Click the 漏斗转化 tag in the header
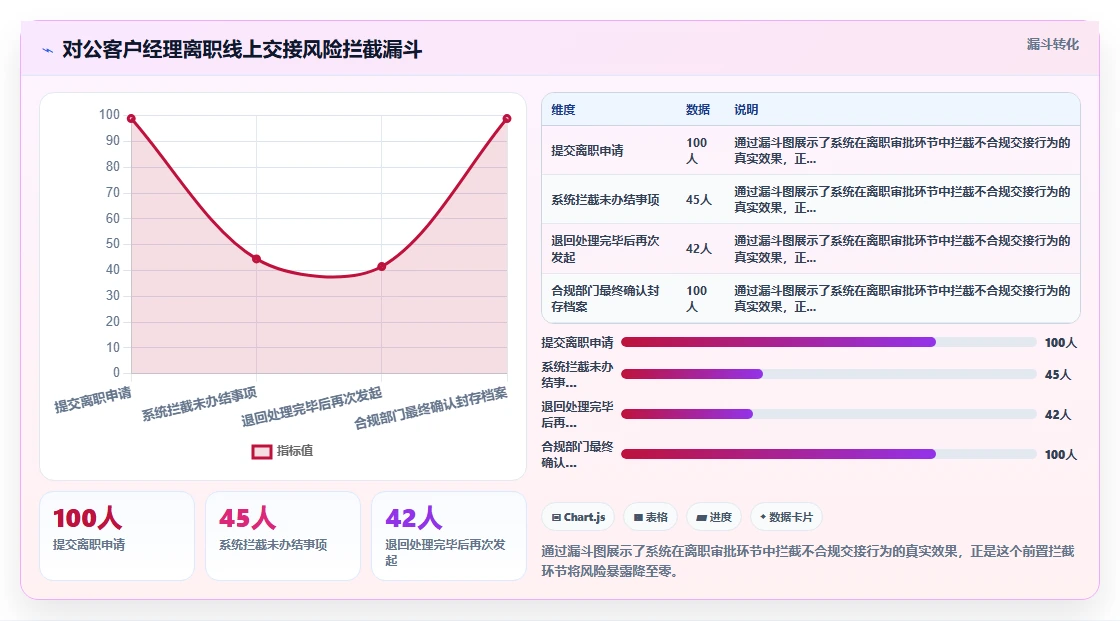Viewport: 1120px width, 621px height. coord(1052,44)
